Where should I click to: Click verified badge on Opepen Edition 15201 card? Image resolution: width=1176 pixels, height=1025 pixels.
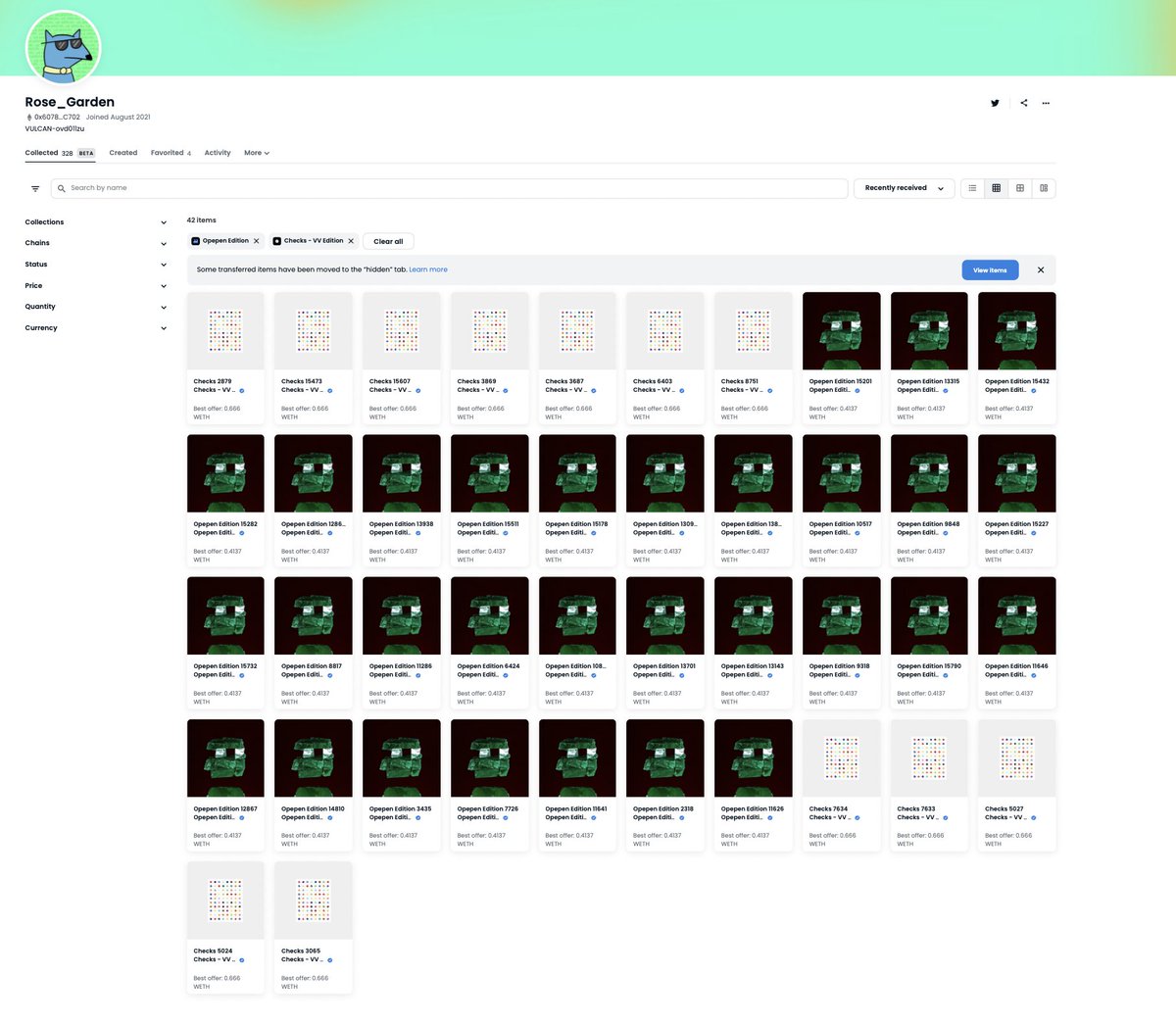tap(857, 390)
